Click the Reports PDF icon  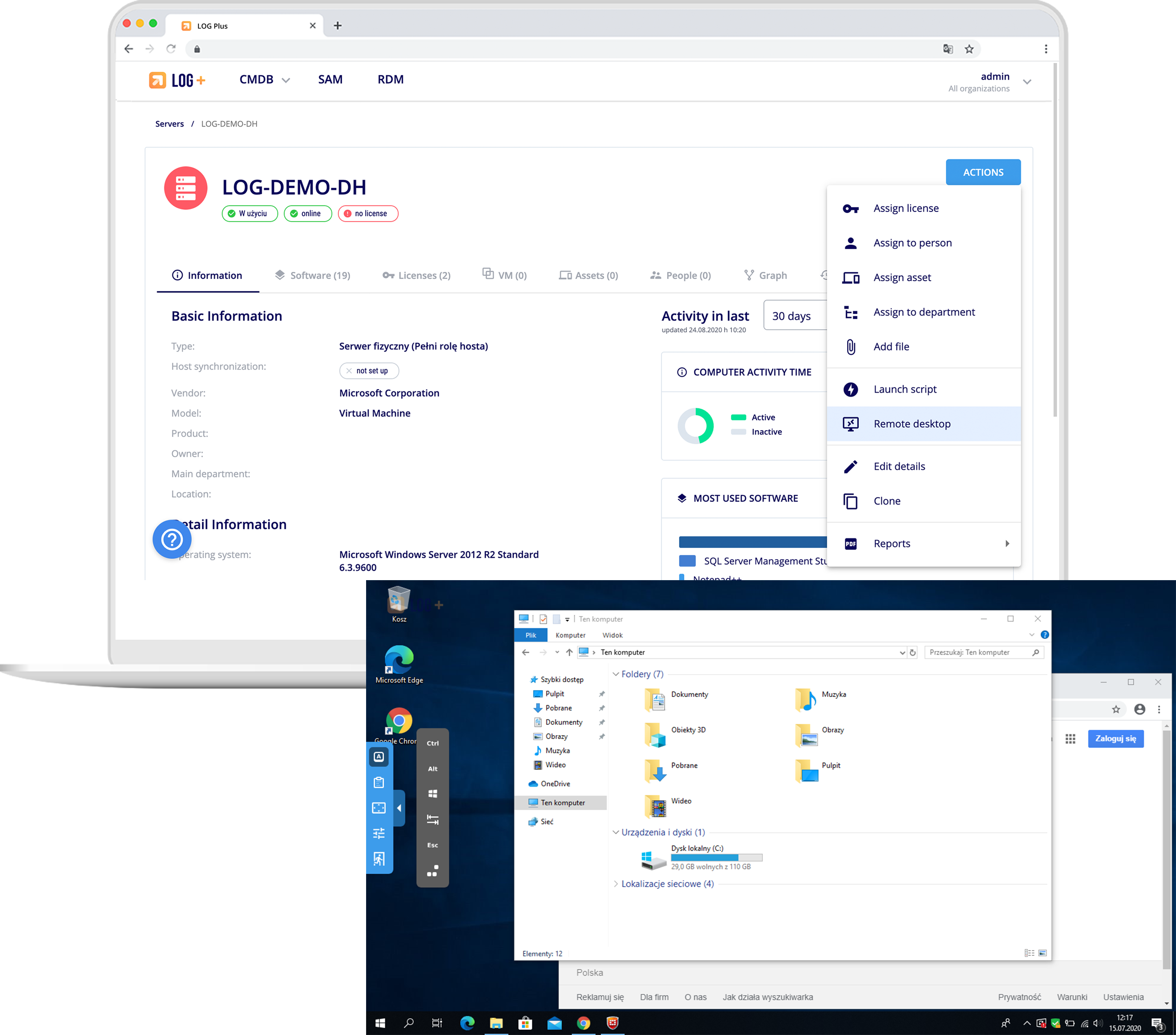[850, 543]
